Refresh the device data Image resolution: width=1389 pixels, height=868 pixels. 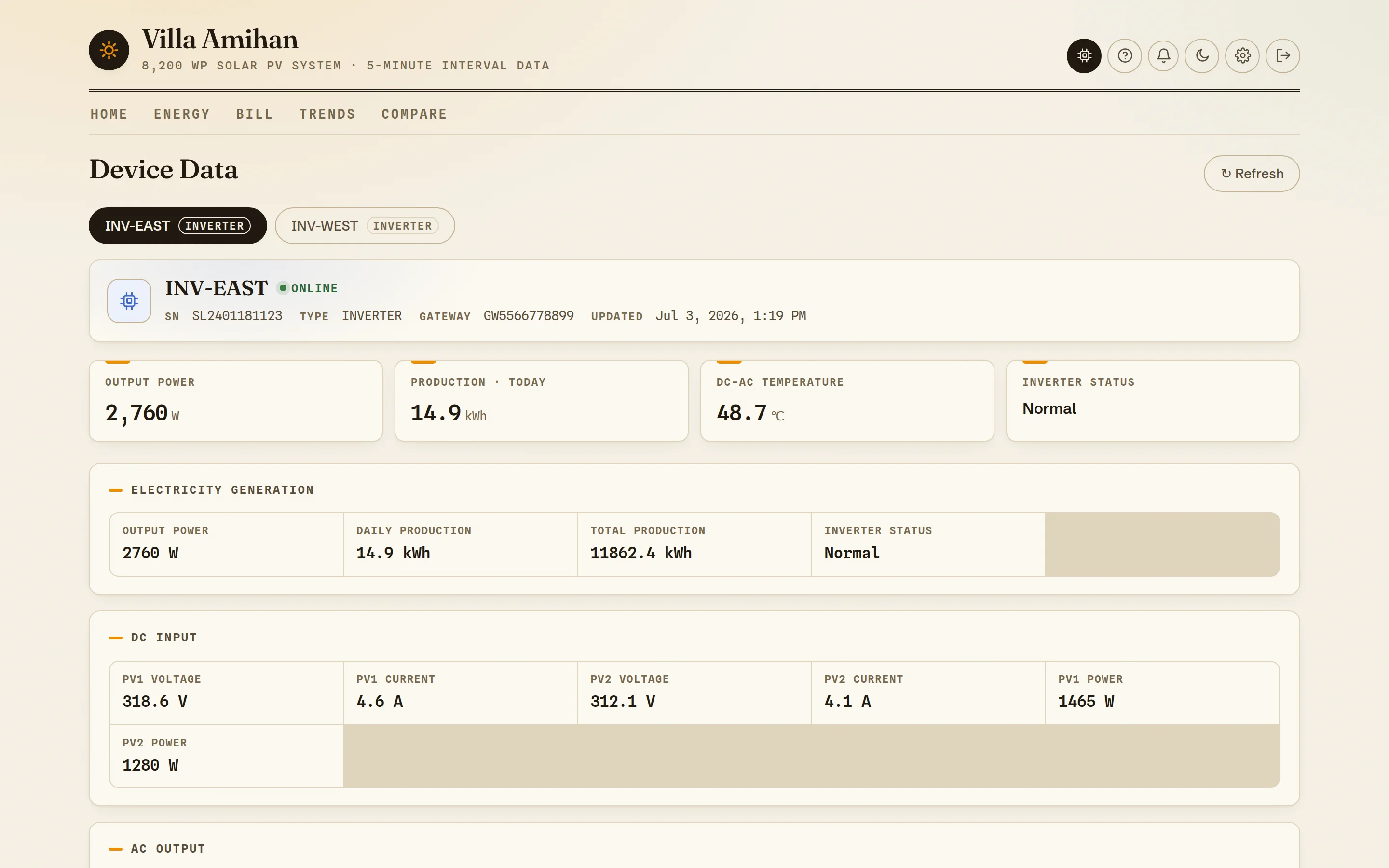(x=1251, y=174)
